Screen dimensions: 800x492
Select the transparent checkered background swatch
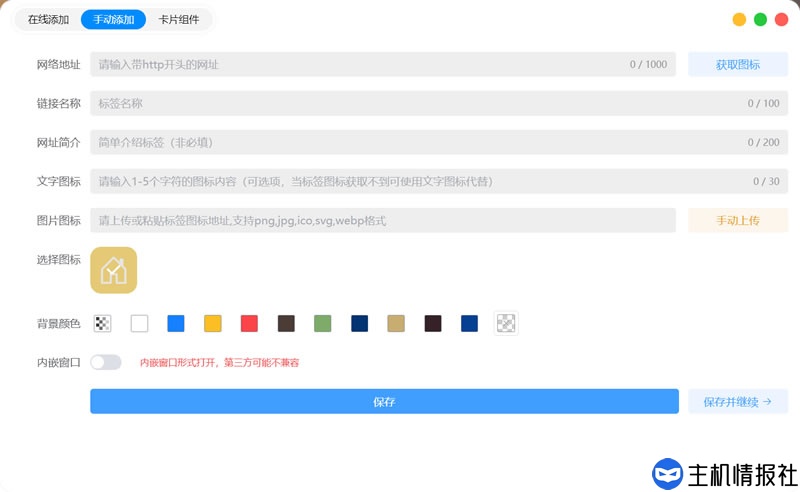tap(102, 323)
